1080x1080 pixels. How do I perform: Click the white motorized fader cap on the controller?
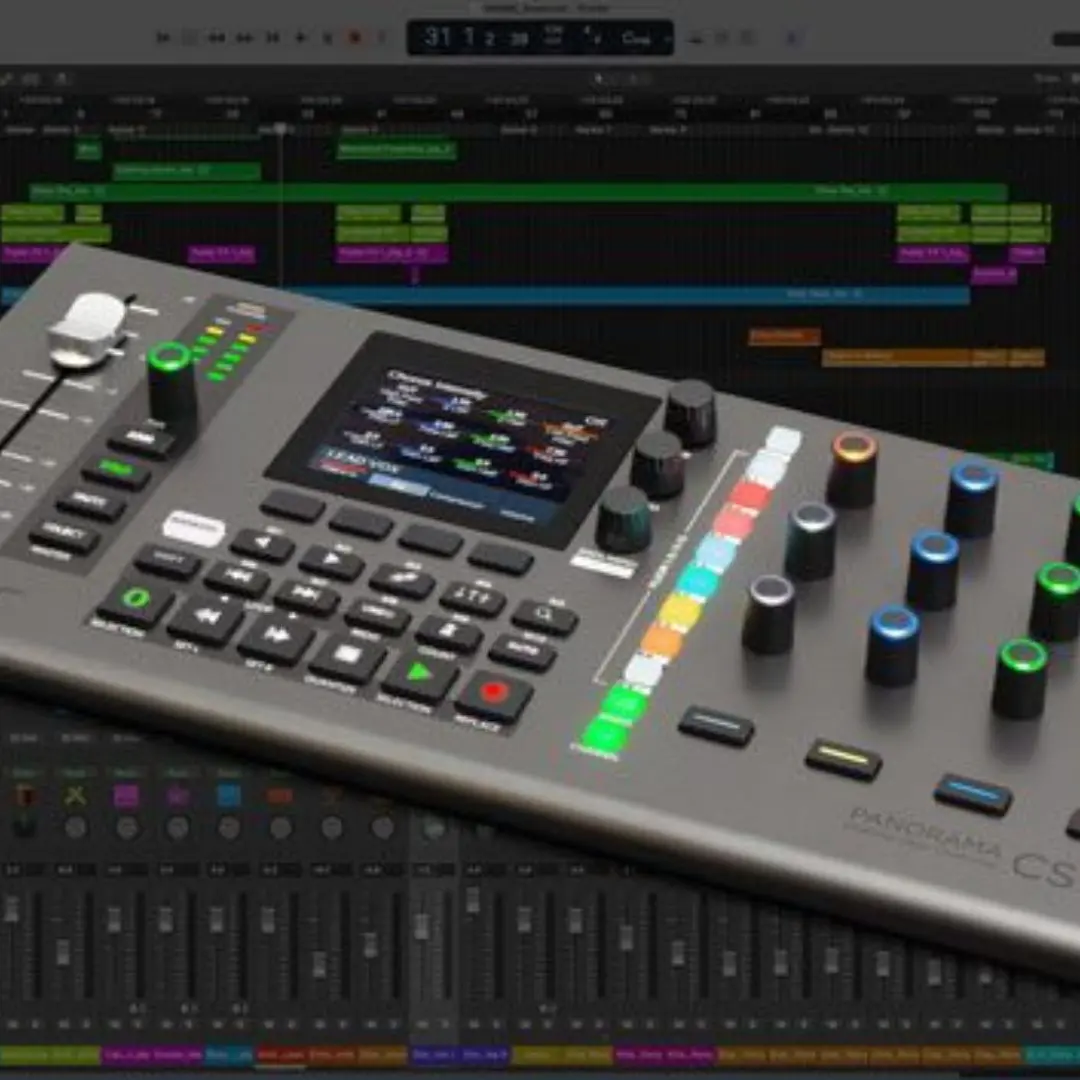click(x=90, y=329)
